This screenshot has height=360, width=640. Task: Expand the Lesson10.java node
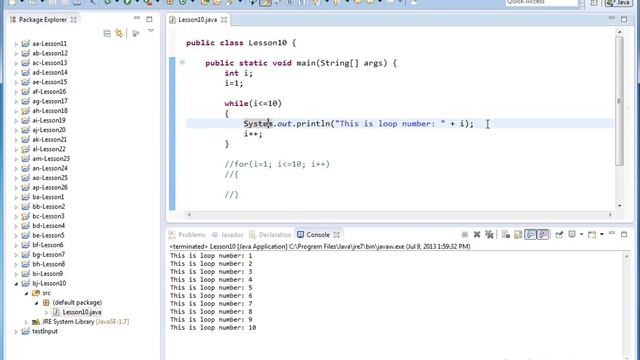[47, 313]
